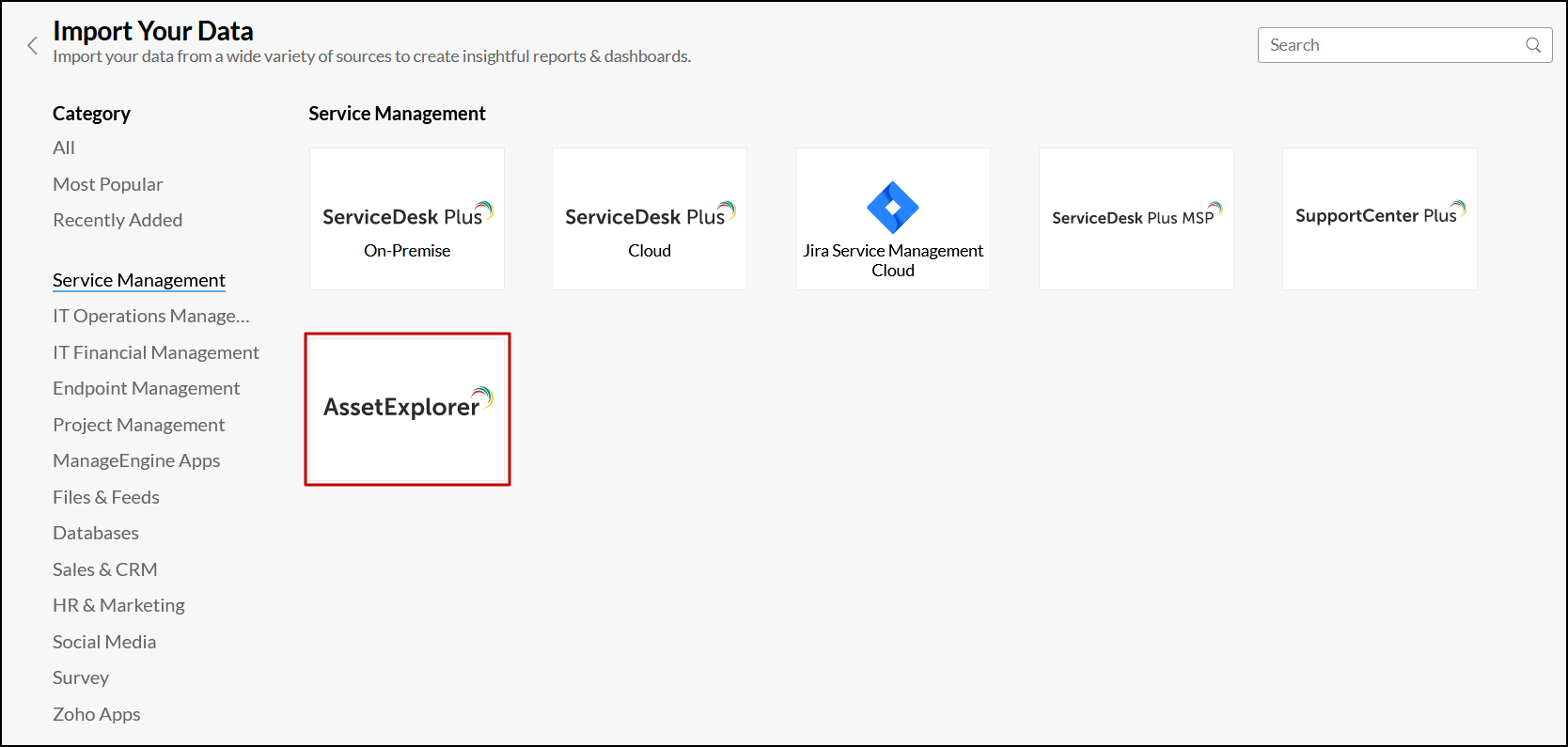
Task: Show All categories
Action: (x=64, y=148)
